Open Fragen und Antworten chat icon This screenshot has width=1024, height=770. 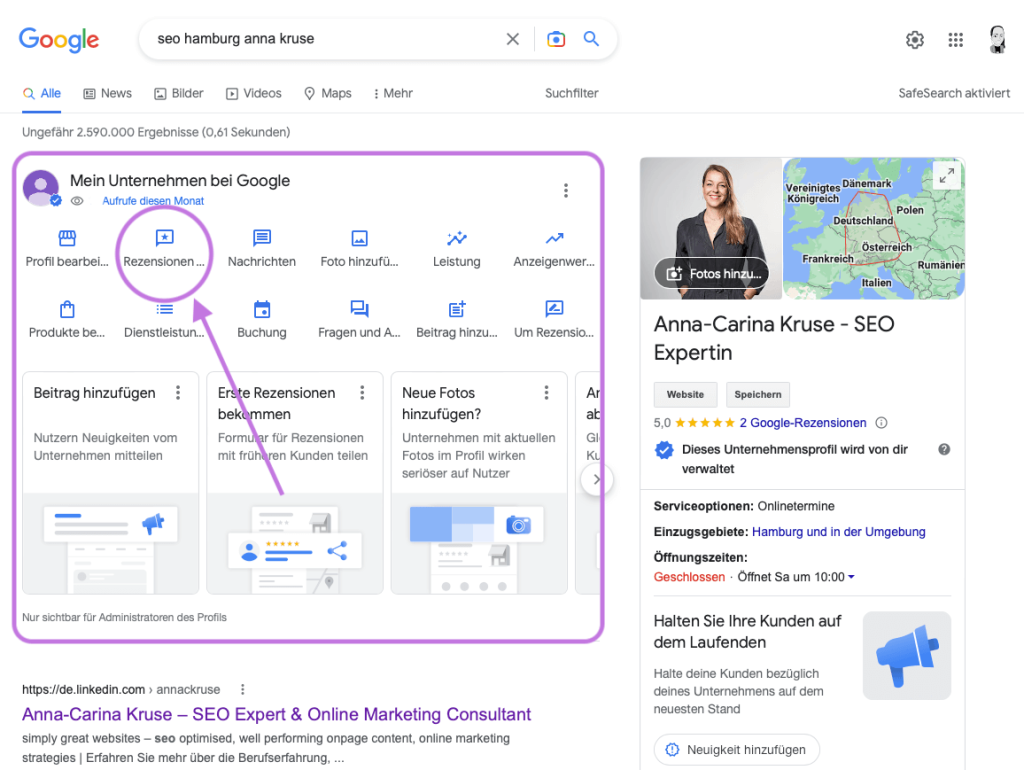point(359,309)
